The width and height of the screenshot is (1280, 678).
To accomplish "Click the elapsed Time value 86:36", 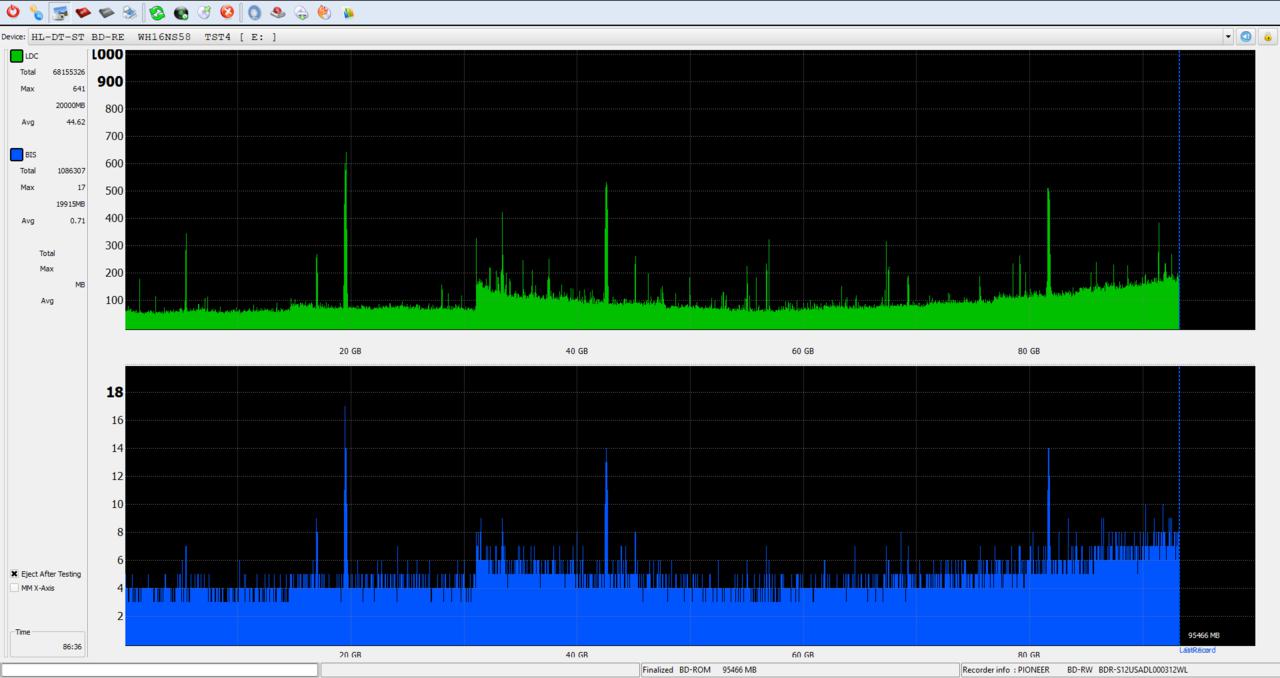I will tap(72, 647).
